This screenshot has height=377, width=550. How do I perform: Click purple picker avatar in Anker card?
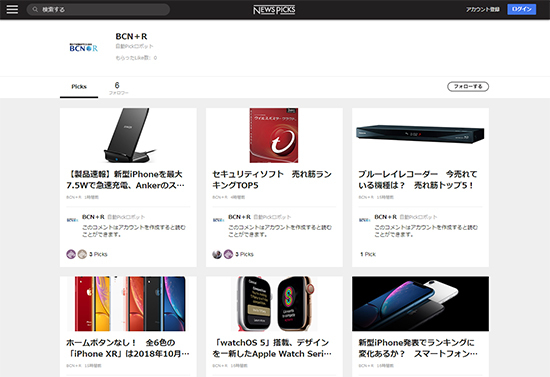(x=71, y=254)
